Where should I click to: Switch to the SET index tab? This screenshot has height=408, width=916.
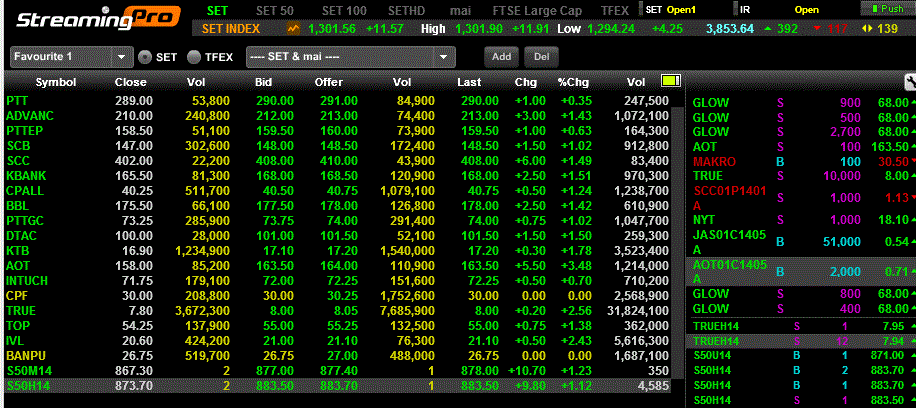(218, 11)
